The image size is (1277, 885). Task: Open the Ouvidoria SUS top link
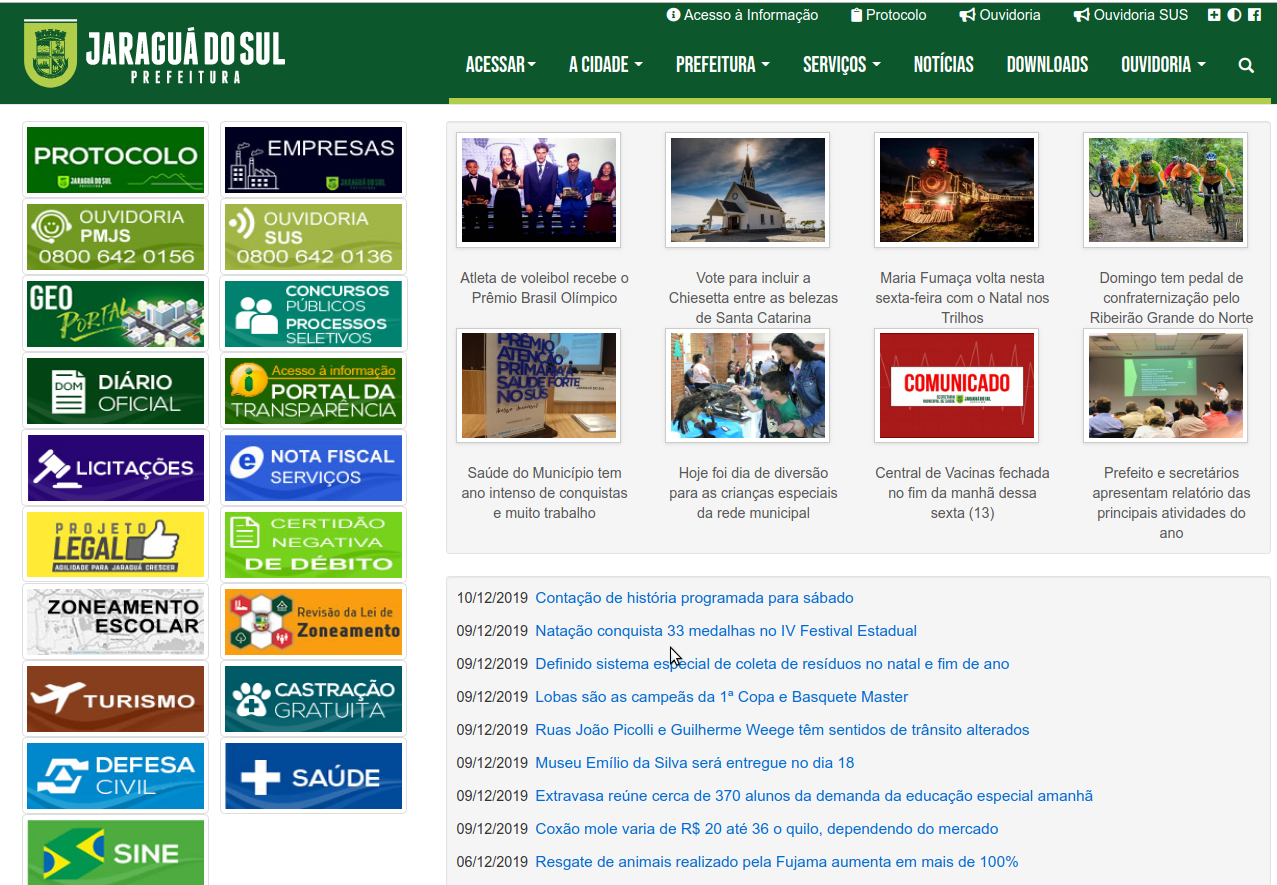point(1131,15)
